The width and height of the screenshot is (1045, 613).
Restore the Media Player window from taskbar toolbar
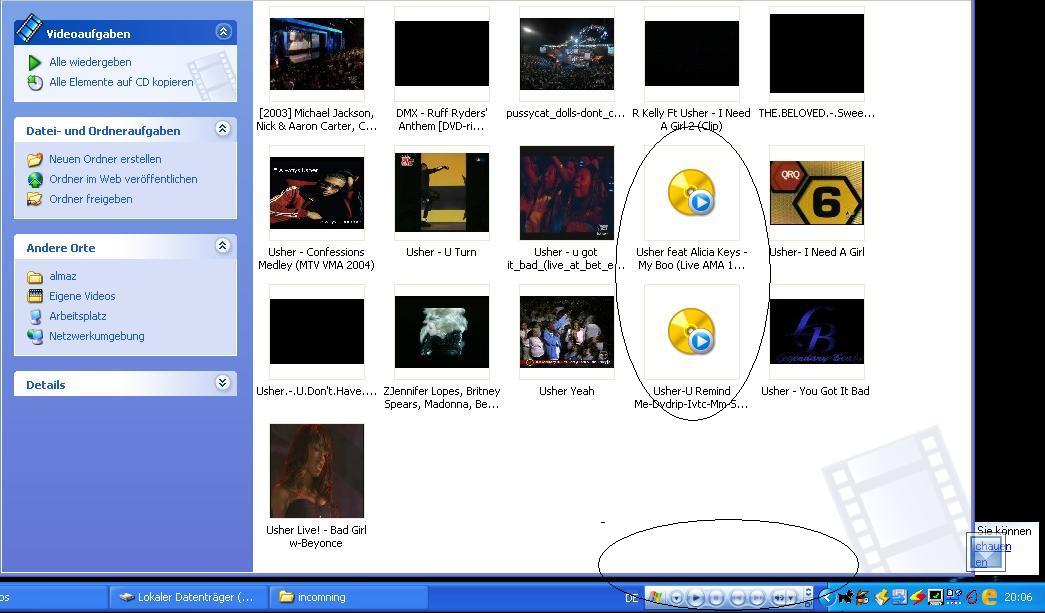(808, 604)
